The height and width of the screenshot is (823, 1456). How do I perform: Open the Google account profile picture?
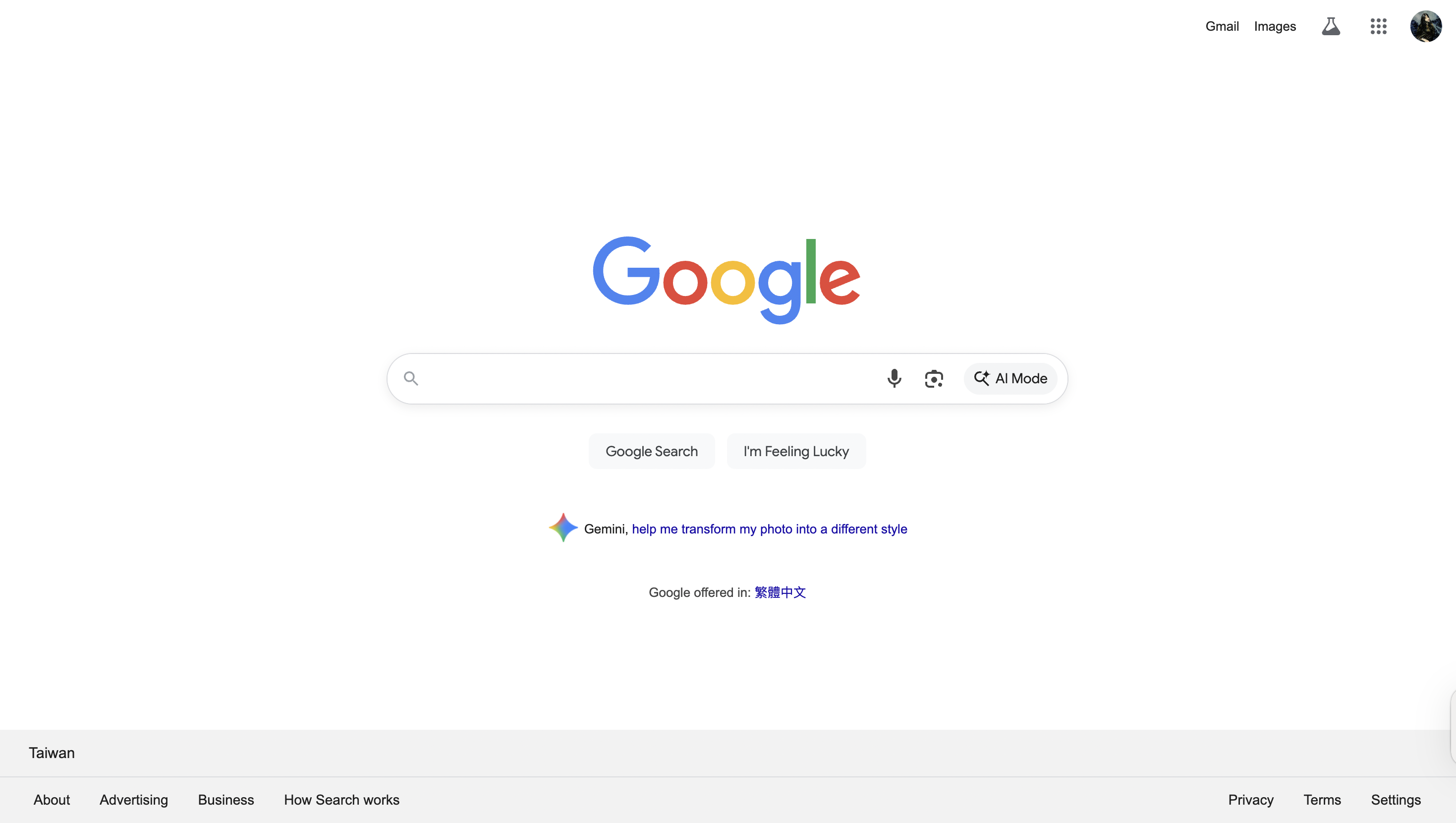pyautogui.click(x=1425, y=26)
